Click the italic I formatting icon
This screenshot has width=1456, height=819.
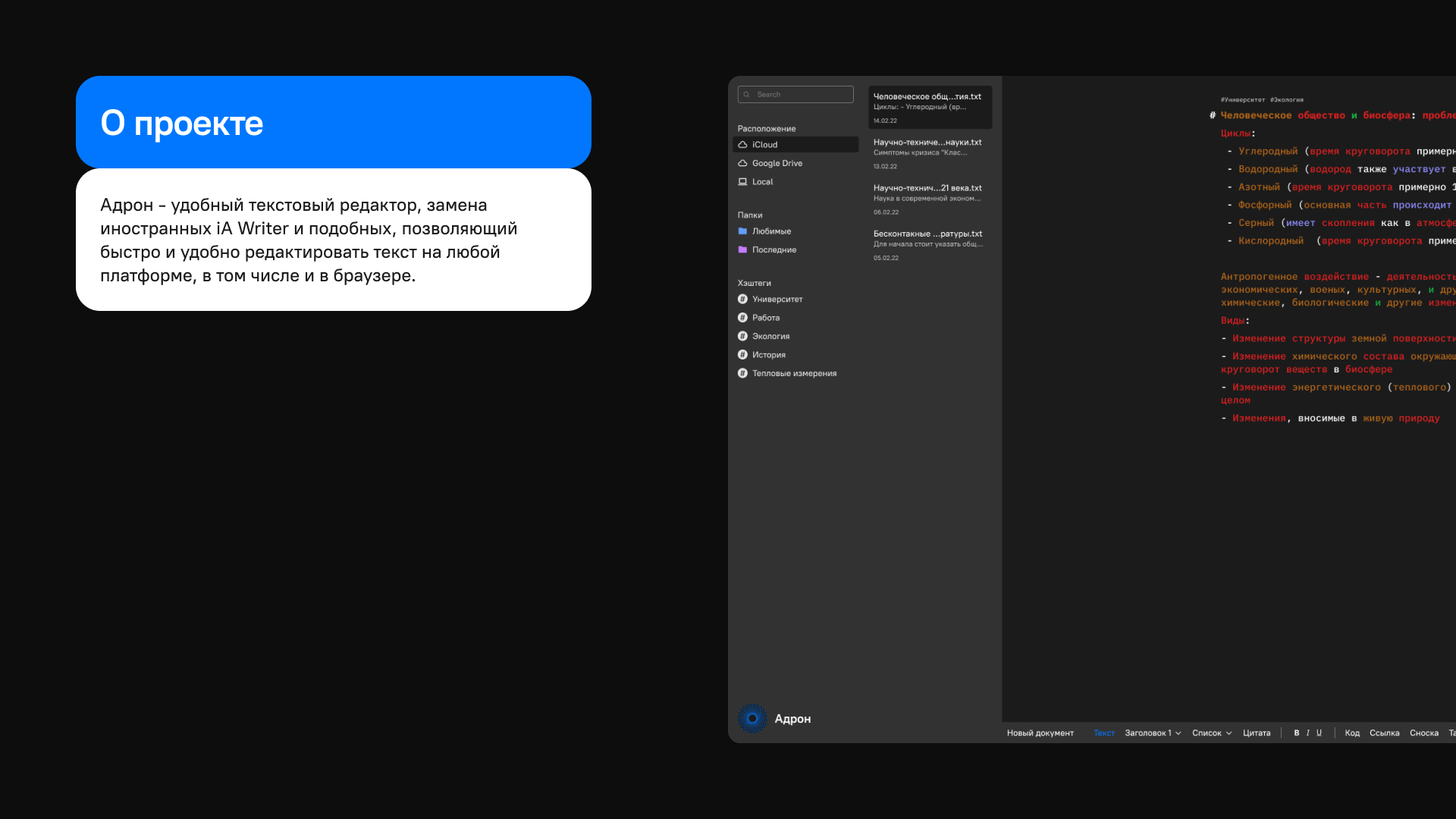1307,733
